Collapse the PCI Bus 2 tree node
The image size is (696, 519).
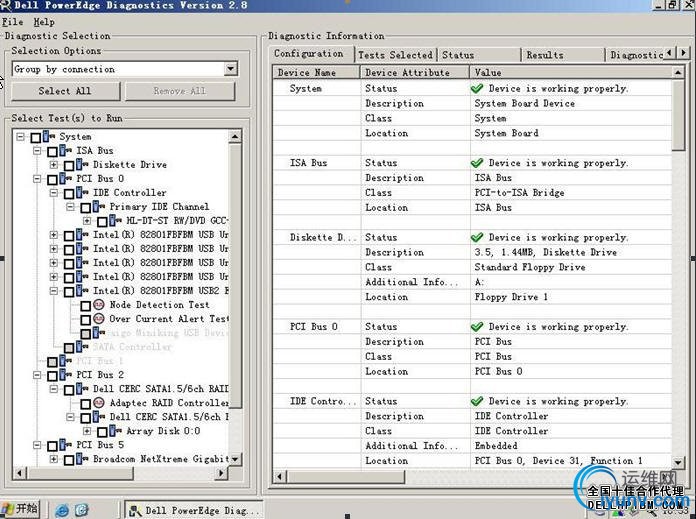coord(37,375)
